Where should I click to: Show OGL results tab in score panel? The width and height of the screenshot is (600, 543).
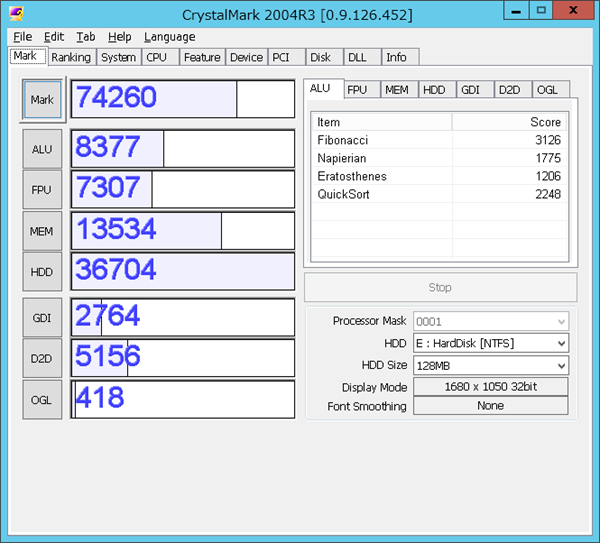click(551, 90)
